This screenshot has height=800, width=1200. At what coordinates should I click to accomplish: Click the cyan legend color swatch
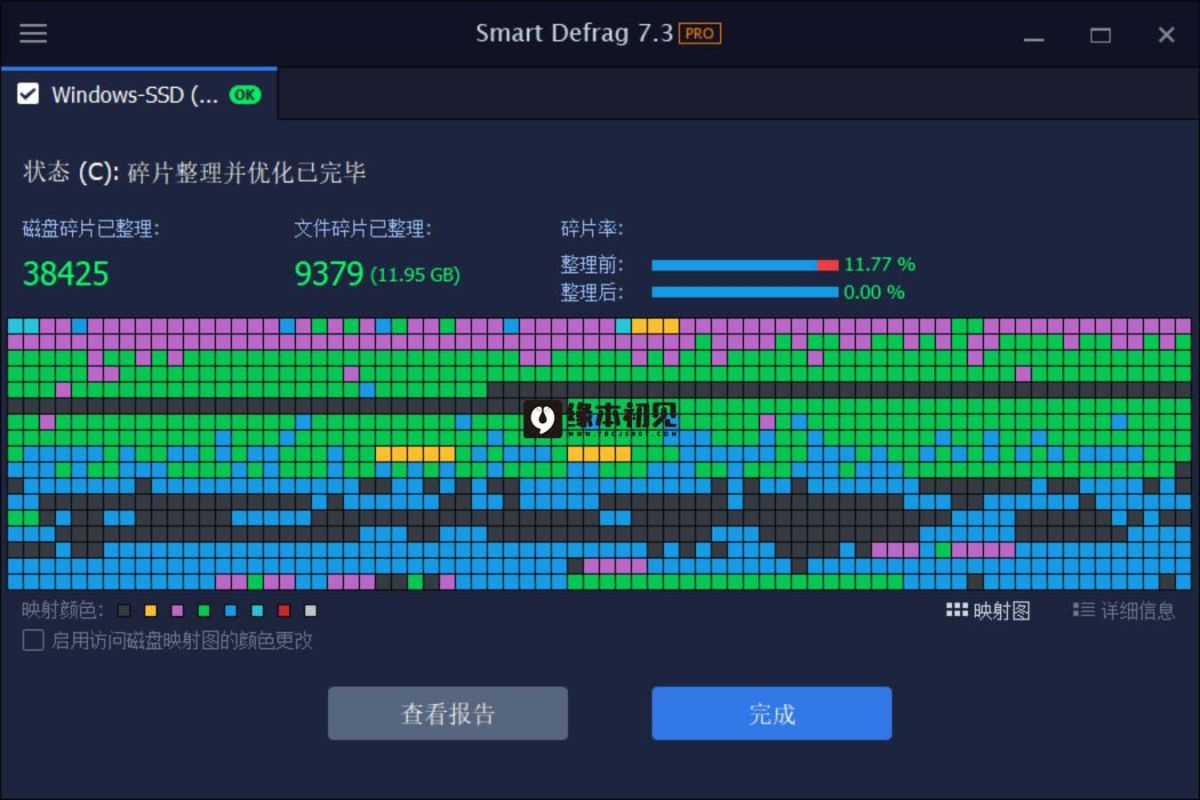click(257, 611)
